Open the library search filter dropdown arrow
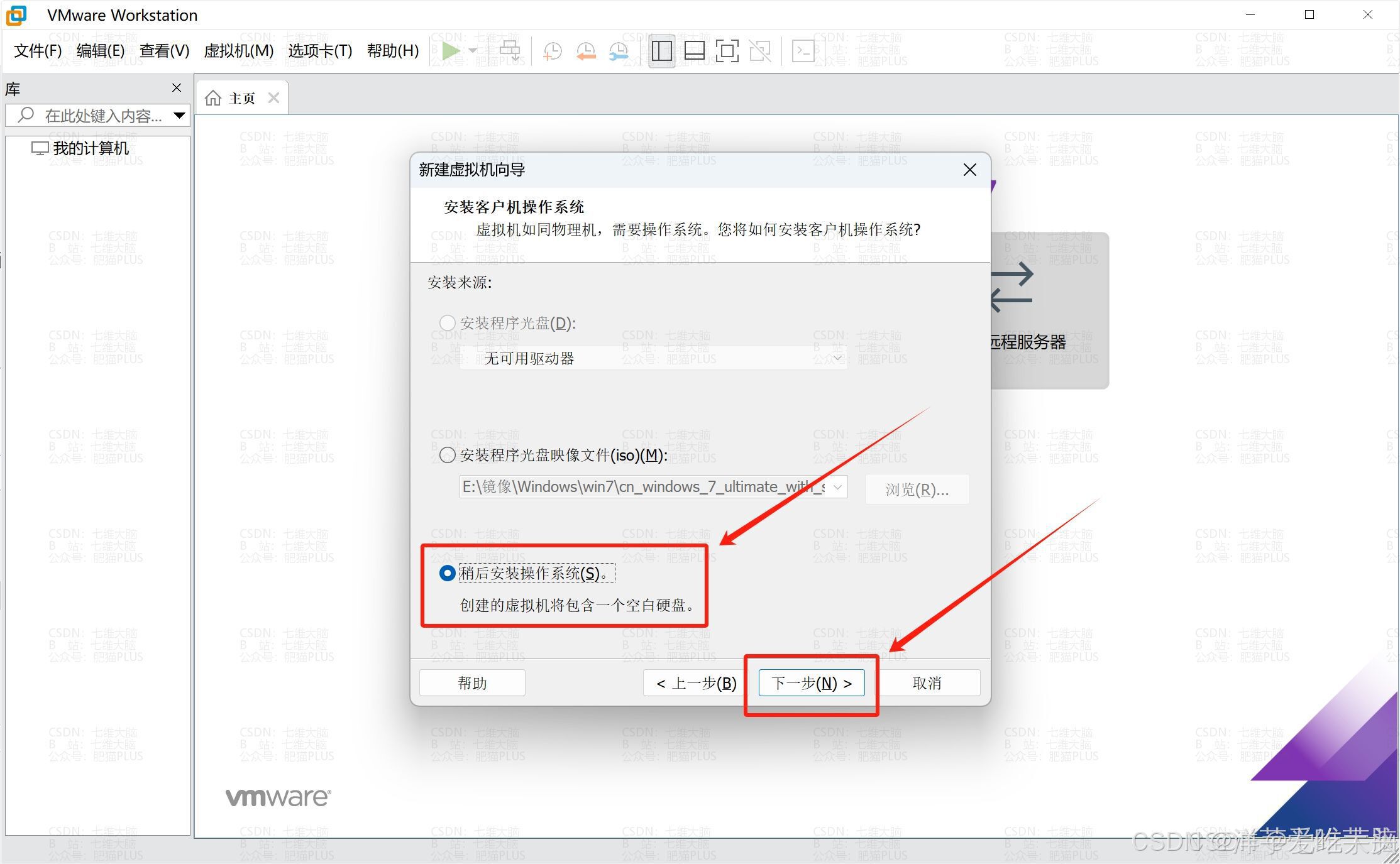This screenshot has height=864, width=1400. tap(179, 116)
